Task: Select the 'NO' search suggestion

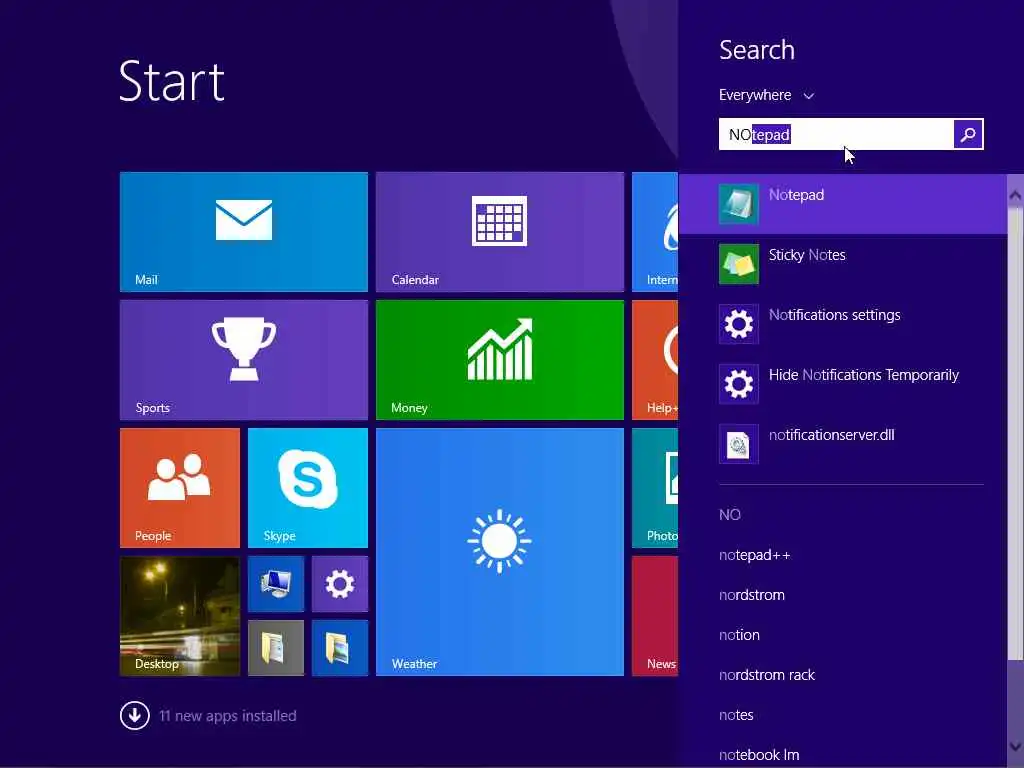Action: [x=729, y=515]
